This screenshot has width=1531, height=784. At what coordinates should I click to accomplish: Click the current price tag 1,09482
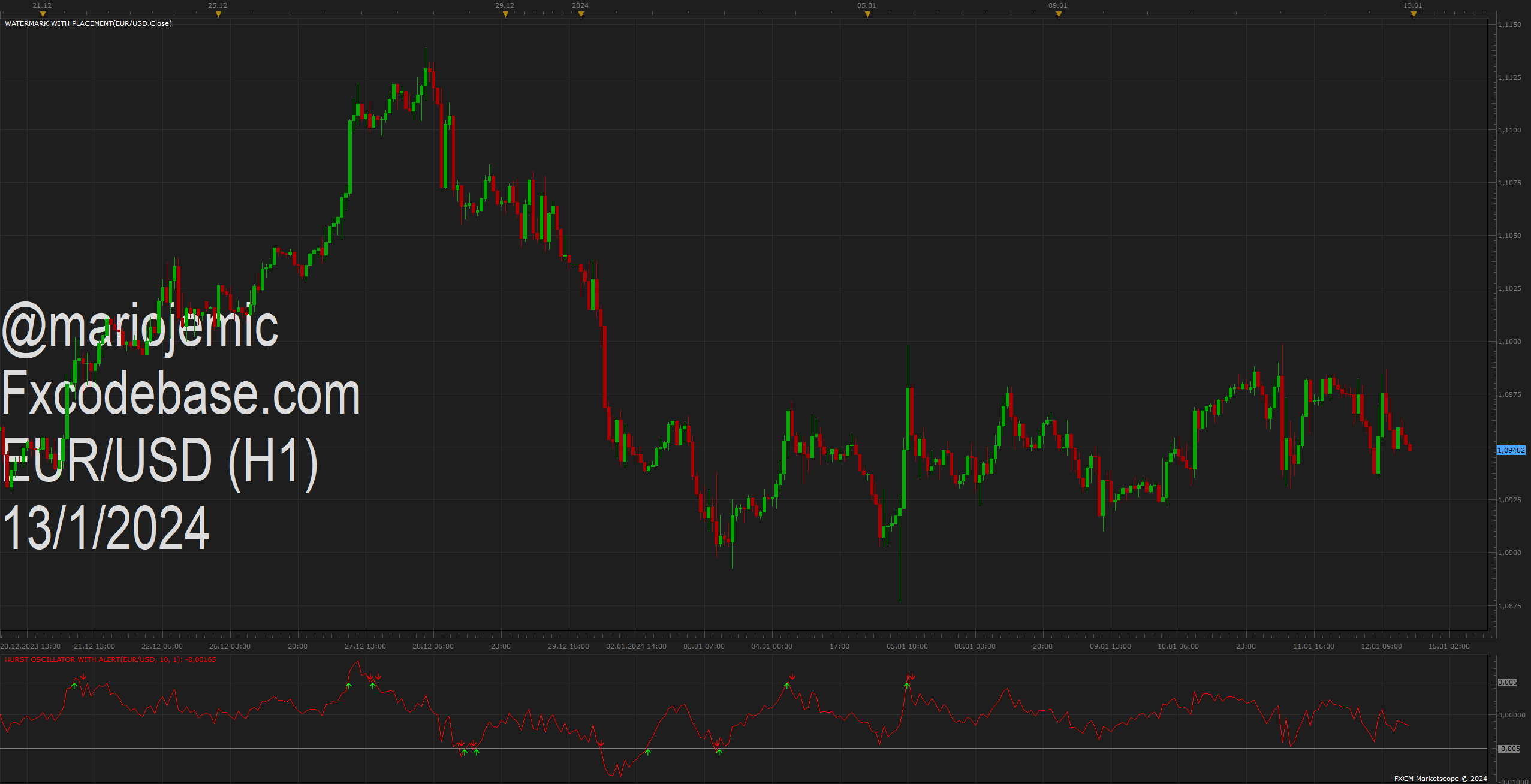point(1511,450)
